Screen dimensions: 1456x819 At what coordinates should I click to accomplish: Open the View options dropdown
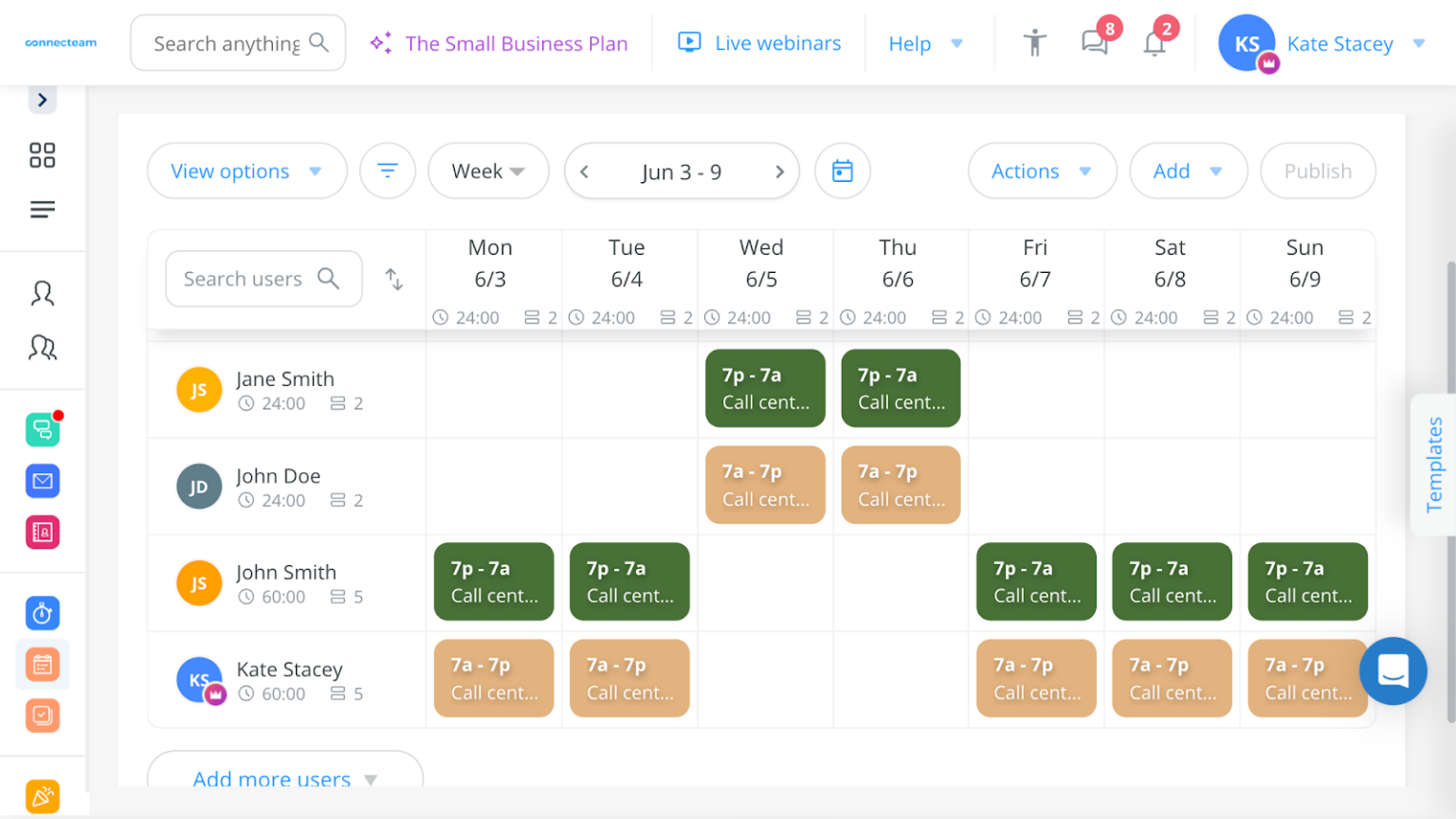246,171
